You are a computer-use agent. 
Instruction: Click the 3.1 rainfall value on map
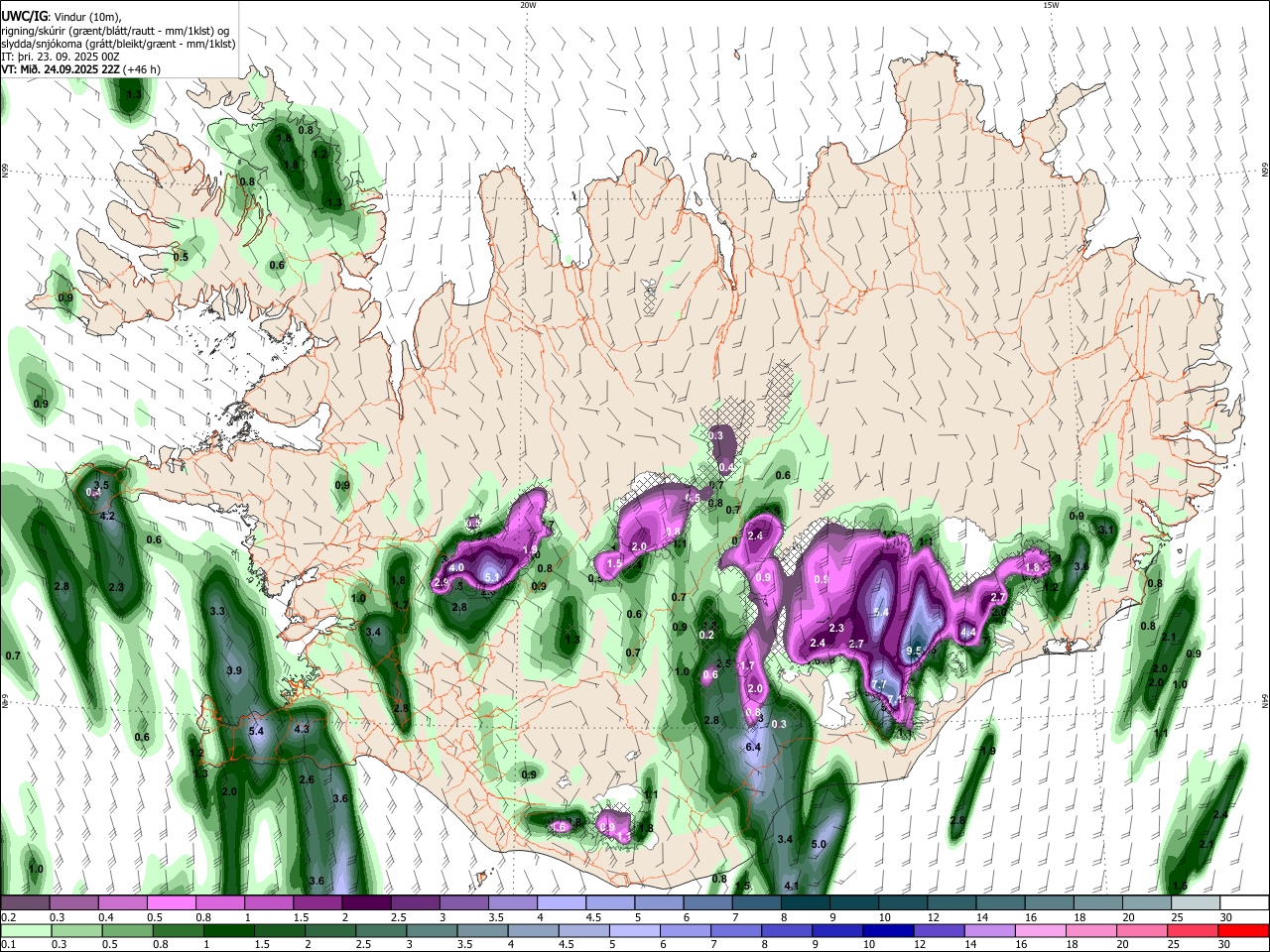click(1107, 531)
